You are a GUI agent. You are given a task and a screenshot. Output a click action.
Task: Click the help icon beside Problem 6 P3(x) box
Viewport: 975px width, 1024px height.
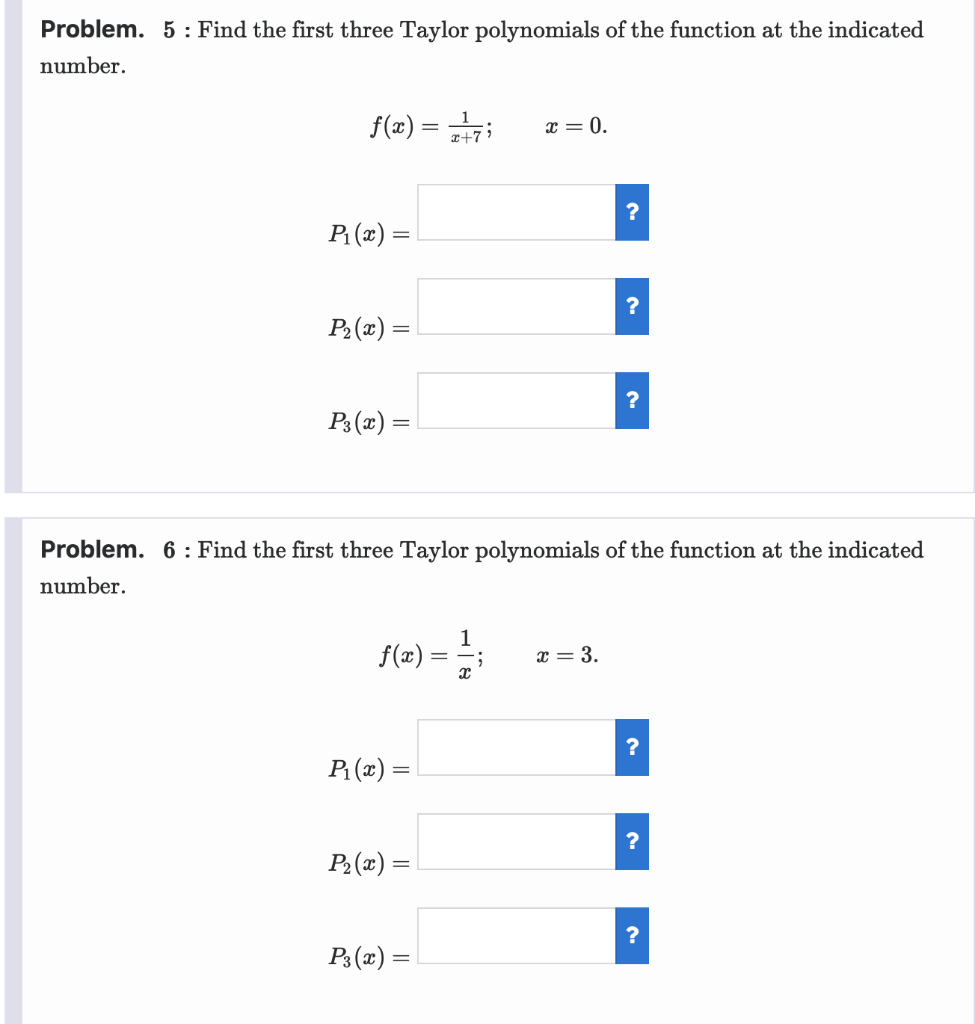pos(631,935)
